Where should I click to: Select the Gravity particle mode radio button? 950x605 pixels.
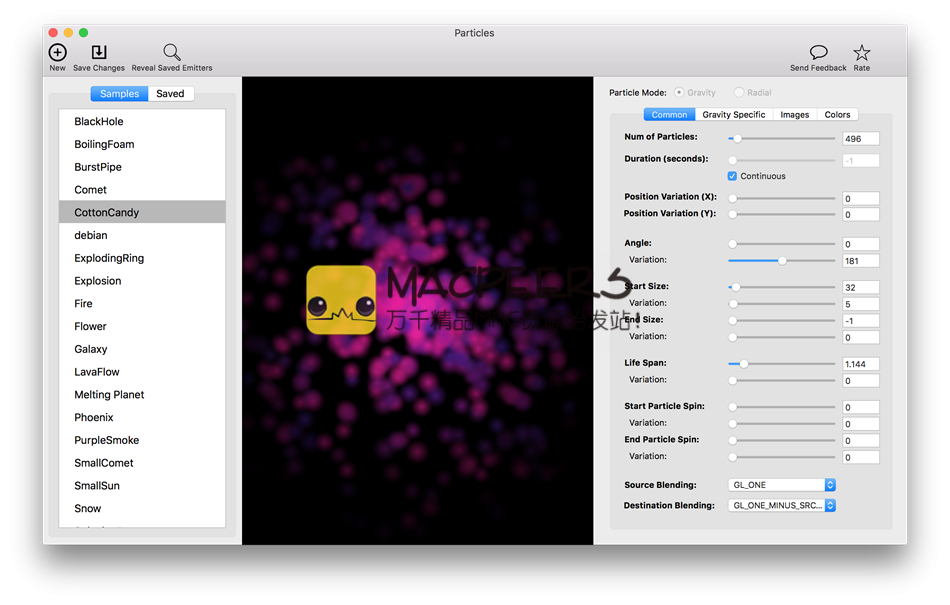680,93
